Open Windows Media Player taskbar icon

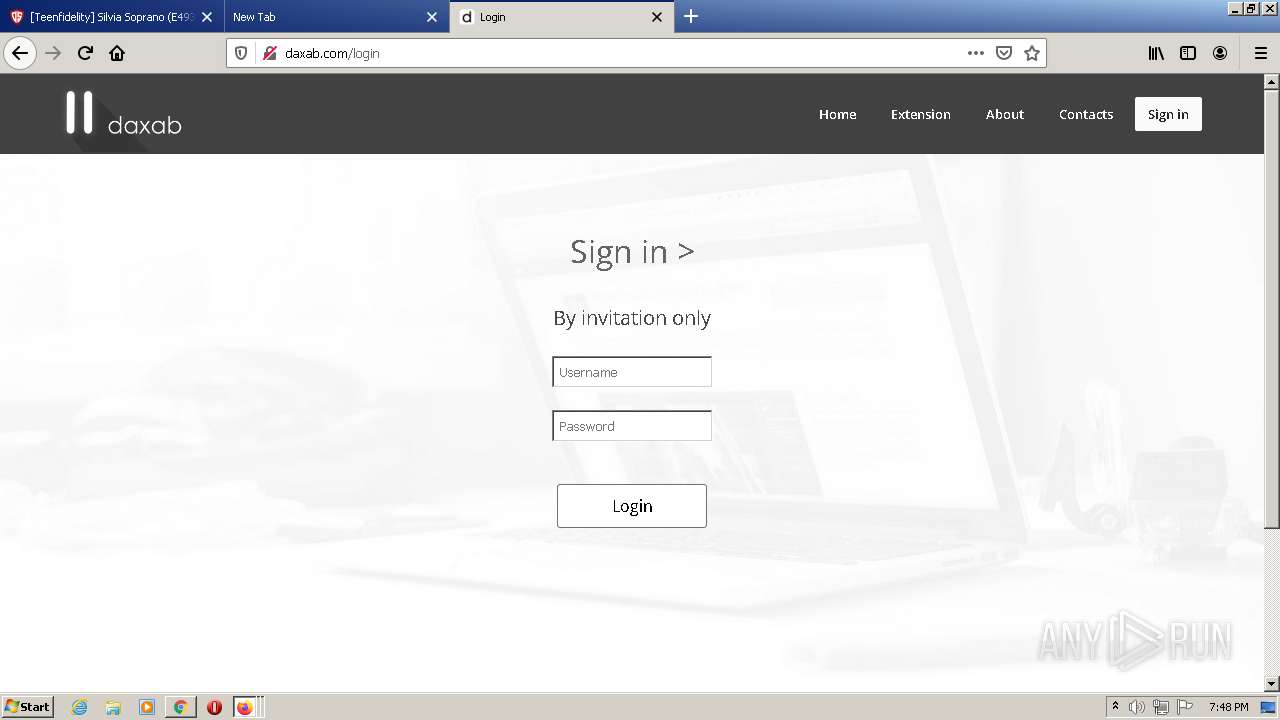pyautogui.click(x=147, y=707)
